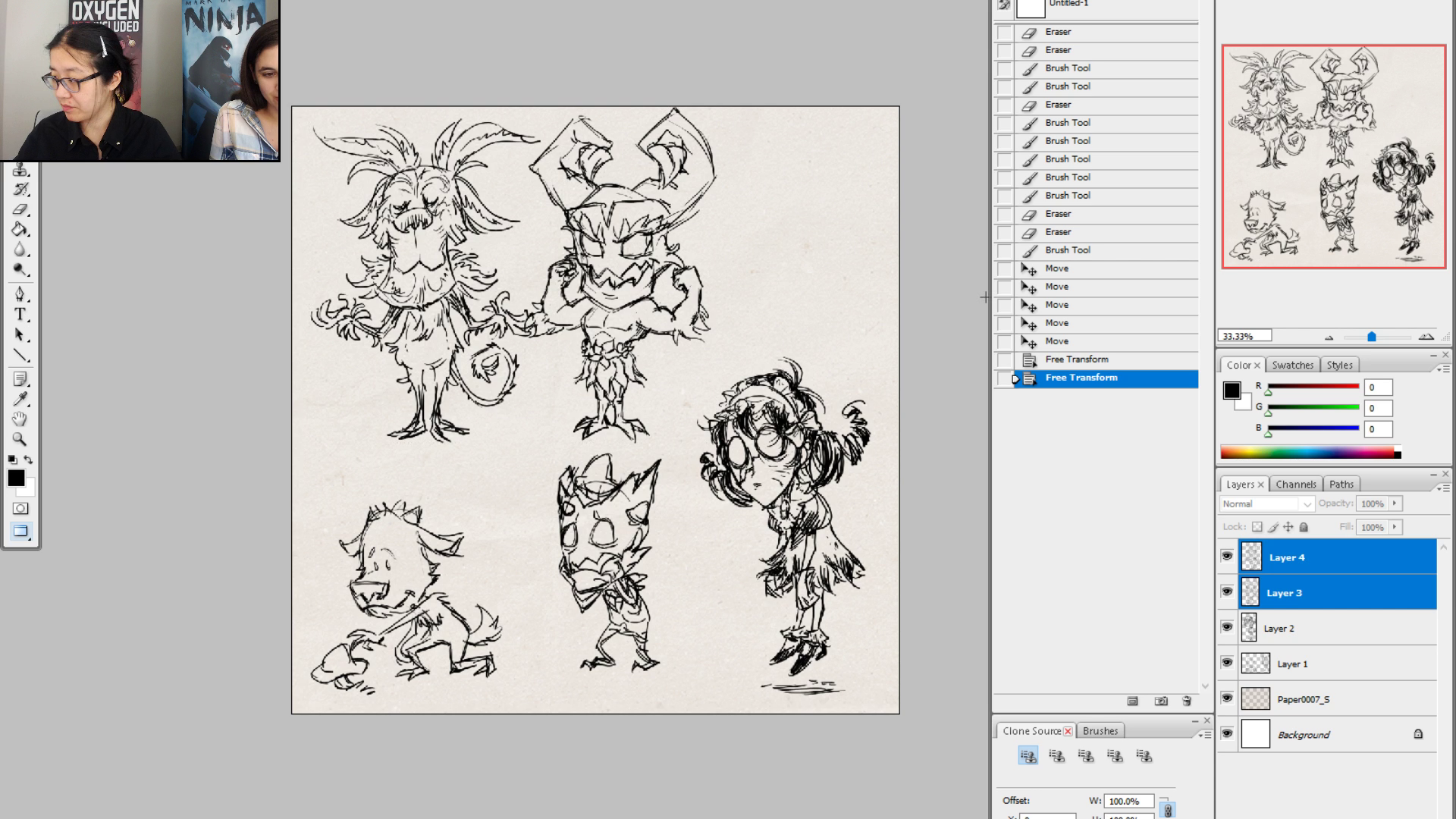The height and width of the screenshot is (819, 1456).
Task: Open the Swatches tab
Action: click(1292, 365)
